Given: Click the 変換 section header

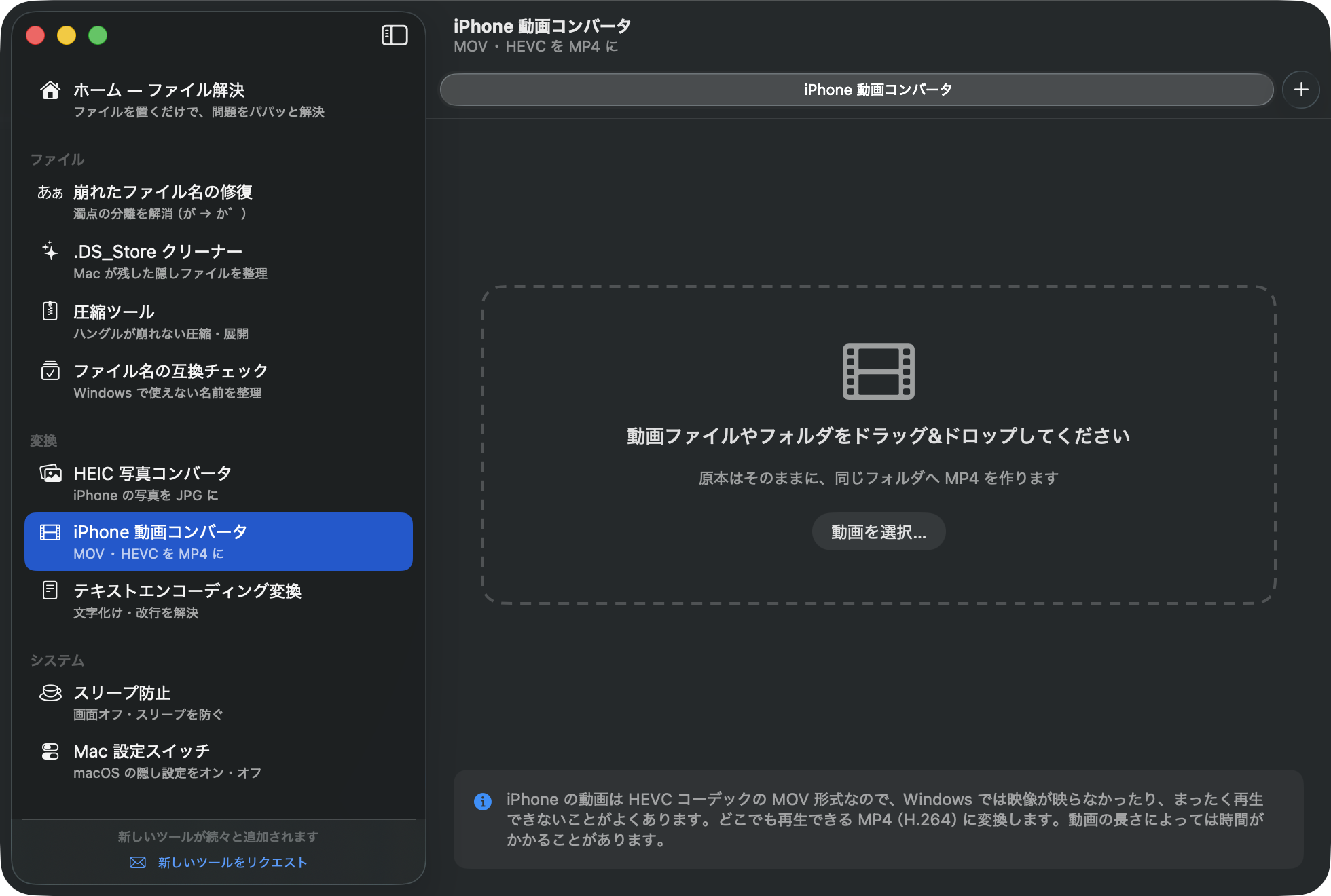Looking at the screenshot, I should coord(43,441).
